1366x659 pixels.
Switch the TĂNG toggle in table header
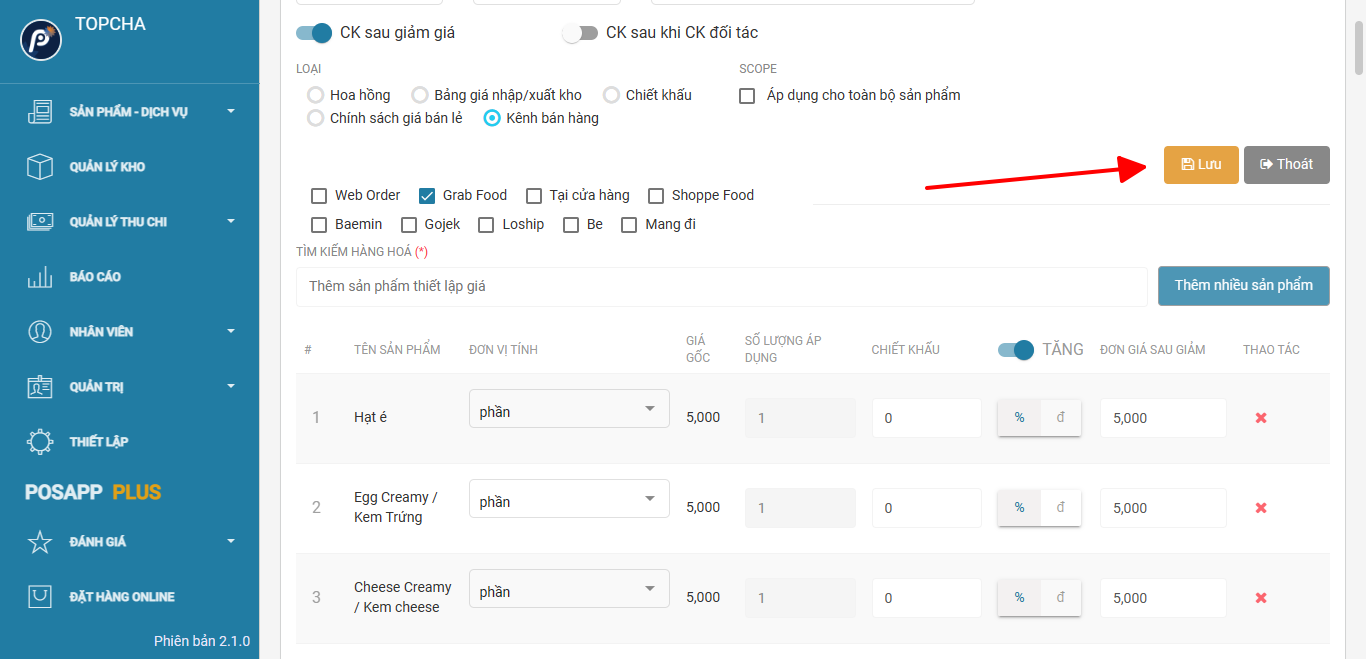(1016, 350)
